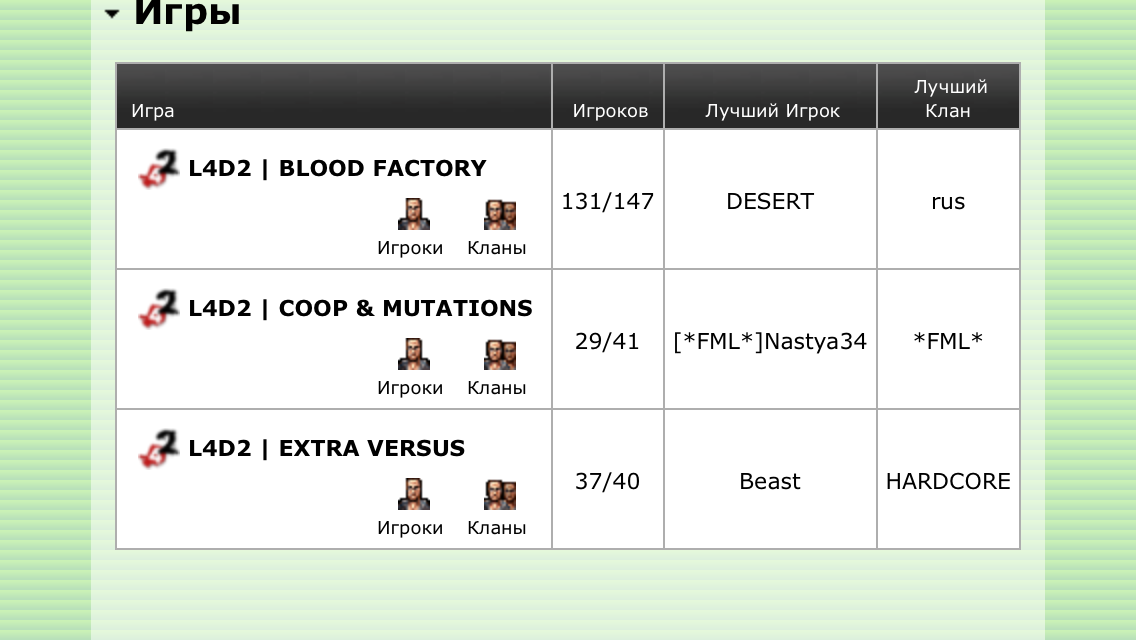Open Игроки icon for Extra Versus
This screenshot has height=640, width=1136.
tap(414, 494)
